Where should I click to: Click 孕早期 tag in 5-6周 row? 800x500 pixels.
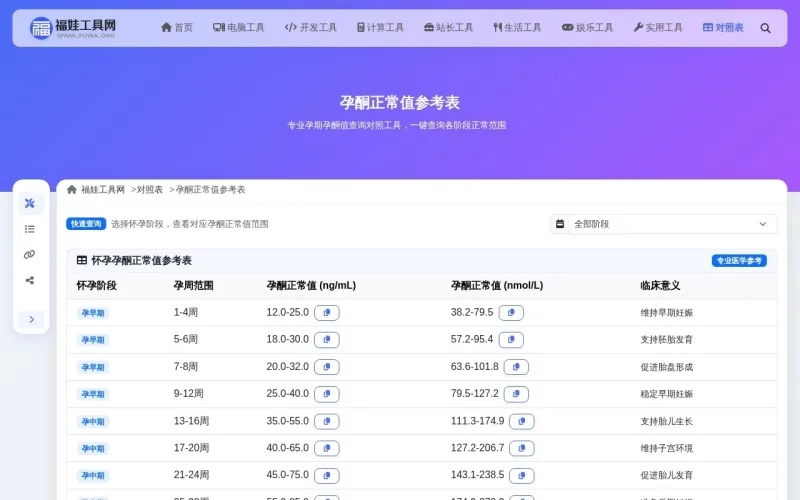tap(93, 340)
